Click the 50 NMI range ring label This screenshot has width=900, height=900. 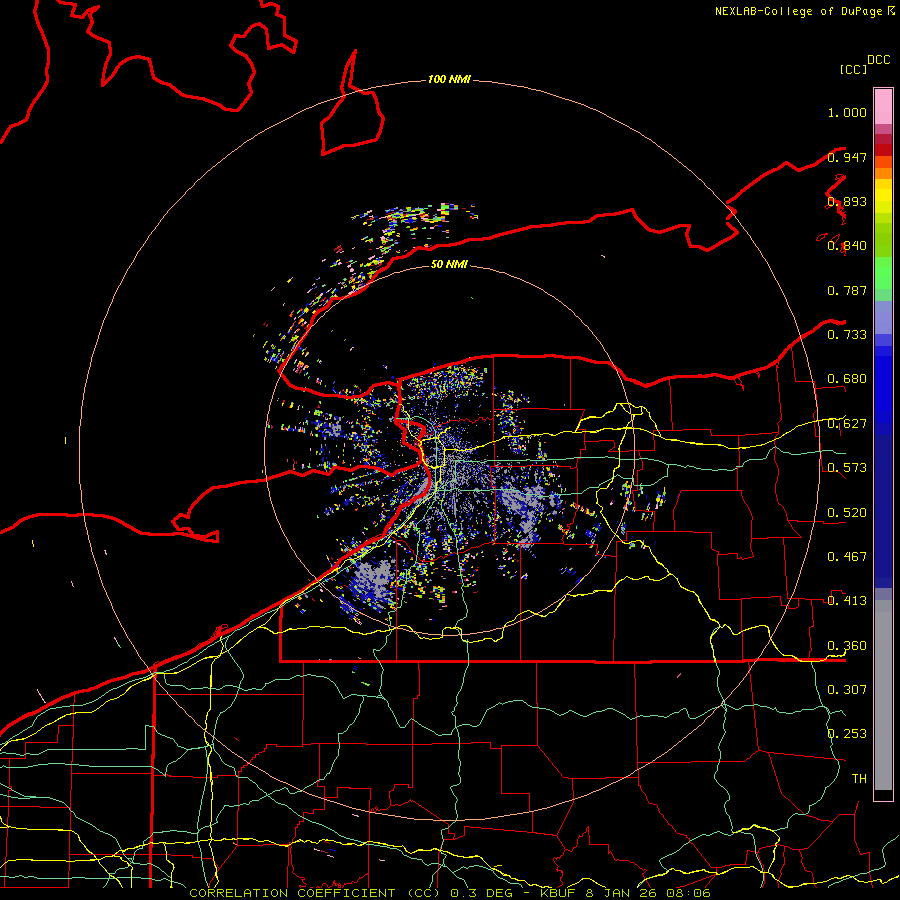(x=449, y=265)
